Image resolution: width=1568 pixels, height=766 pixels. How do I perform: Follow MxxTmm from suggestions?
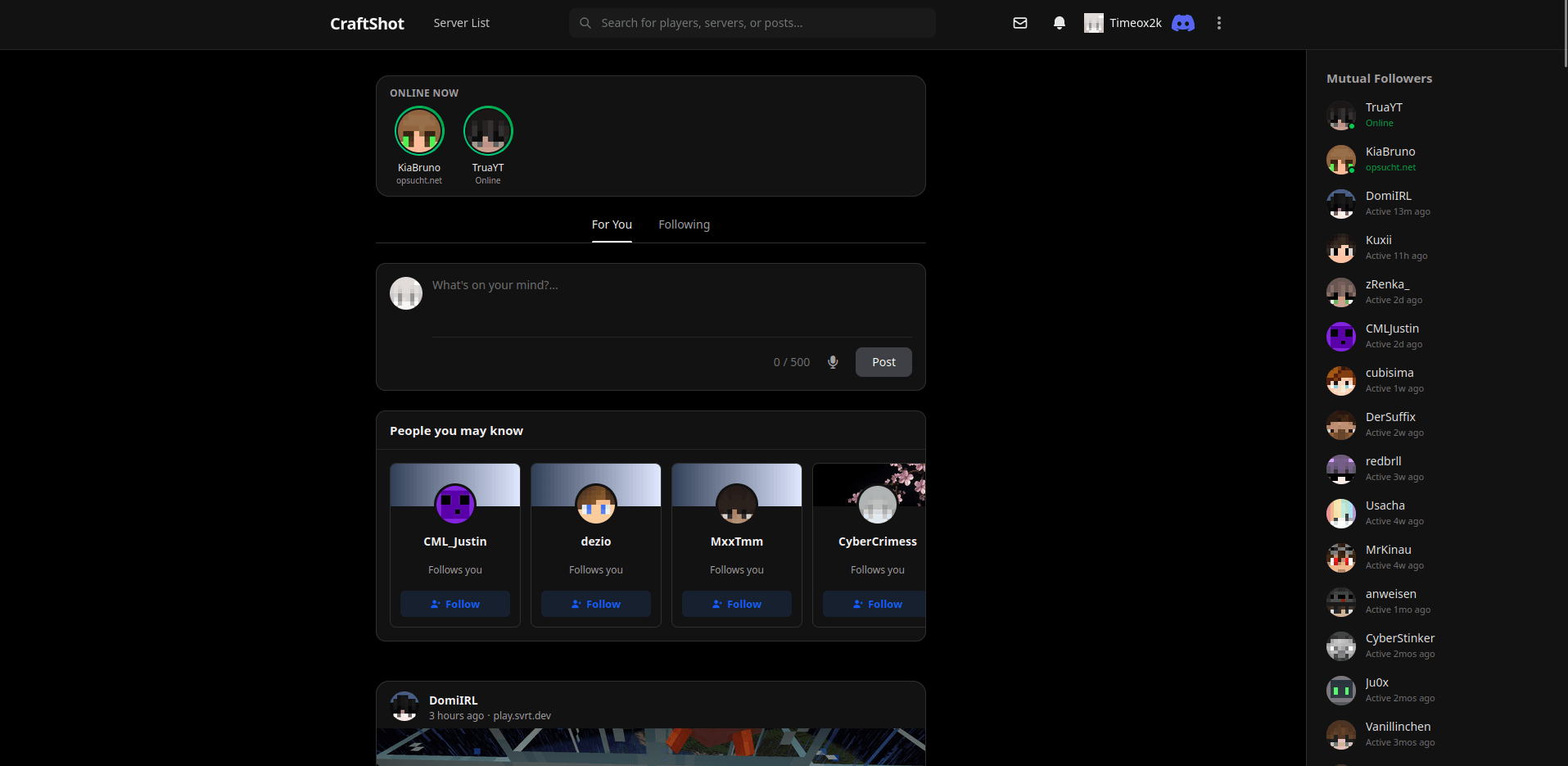coord(737,604)
